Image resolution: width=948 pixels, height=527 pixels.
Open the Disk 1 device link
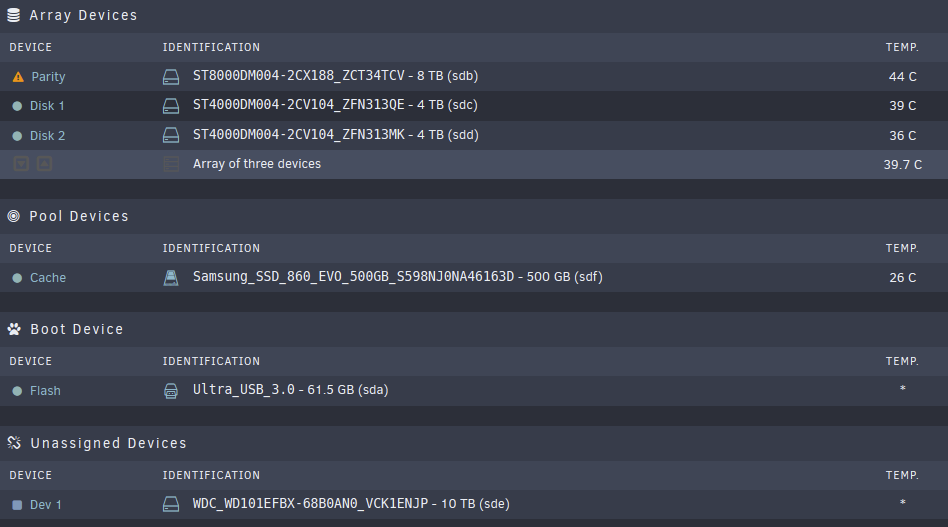pos(47,106)
